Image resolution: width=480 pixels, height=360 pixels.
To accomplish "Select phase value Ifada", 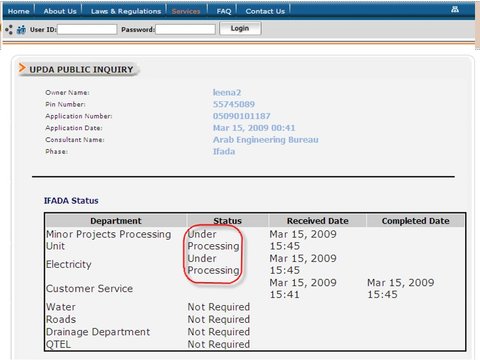I will coord(224,151).
